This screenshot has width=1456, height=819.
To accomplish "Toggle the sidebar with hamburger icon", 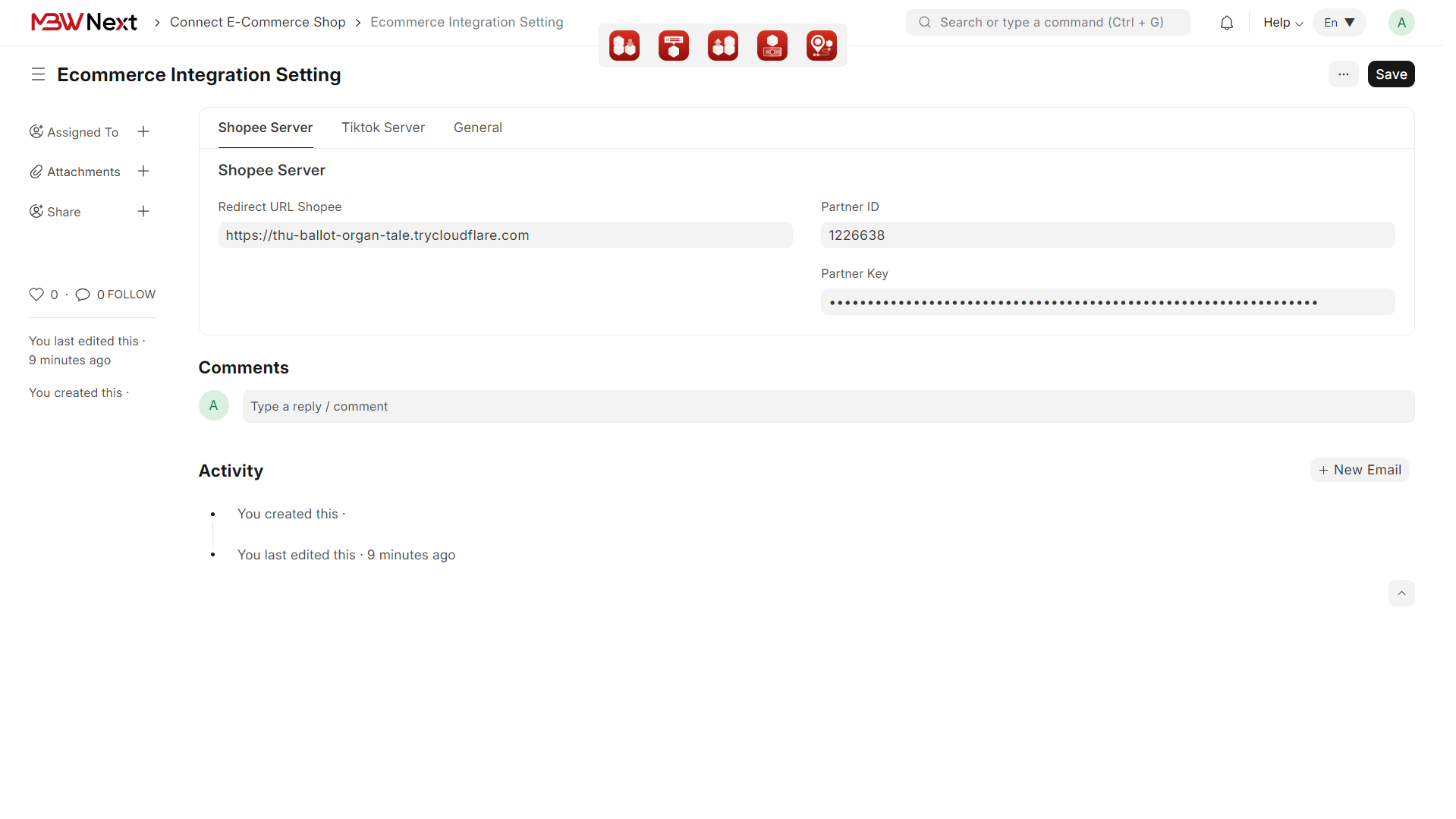I will (x=38, y=74).
